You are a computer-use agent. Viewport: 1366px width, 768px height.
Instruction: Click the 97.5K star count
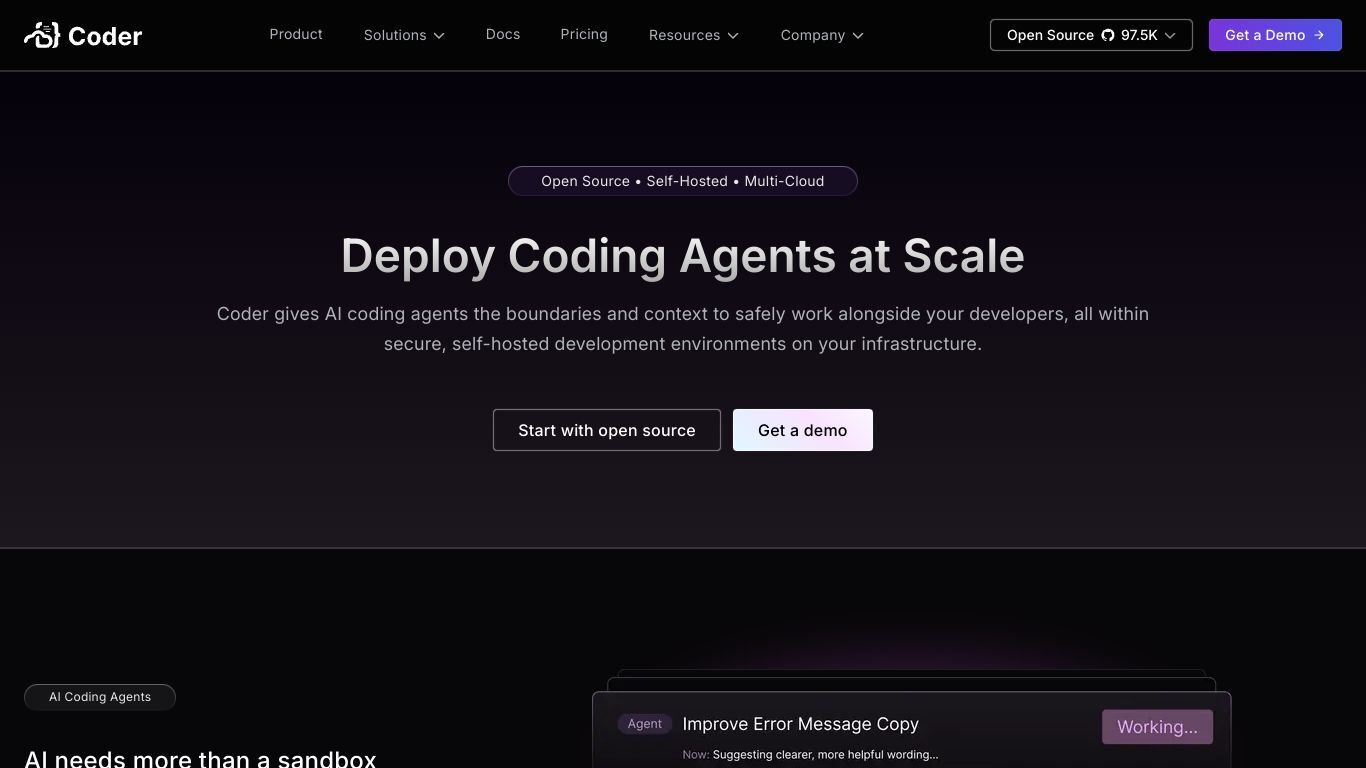(1139, 35)
